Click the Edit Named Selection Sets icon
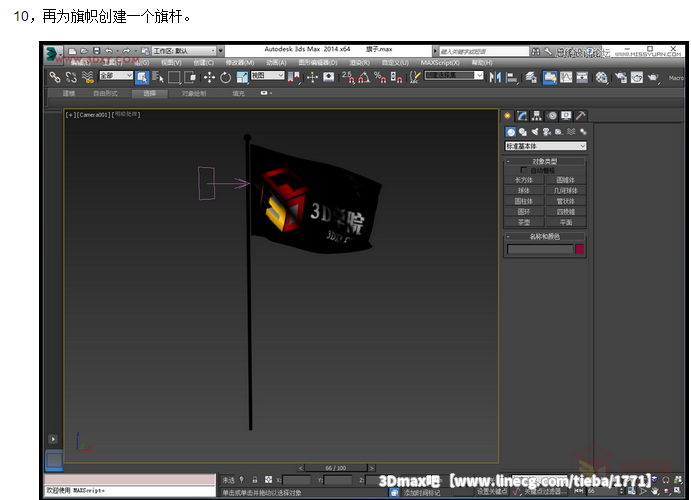 coord(415,78)
